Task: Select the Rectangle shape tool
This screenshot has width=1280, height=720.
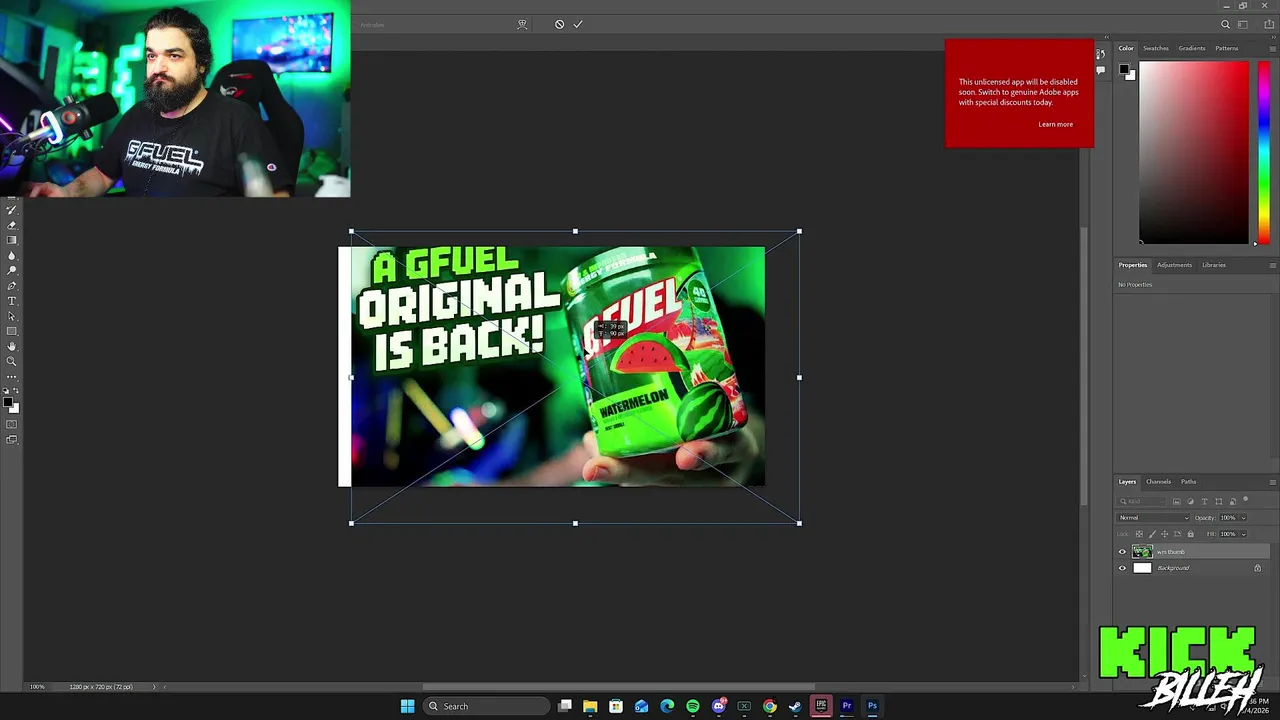Action: click(x=12, y=331)
